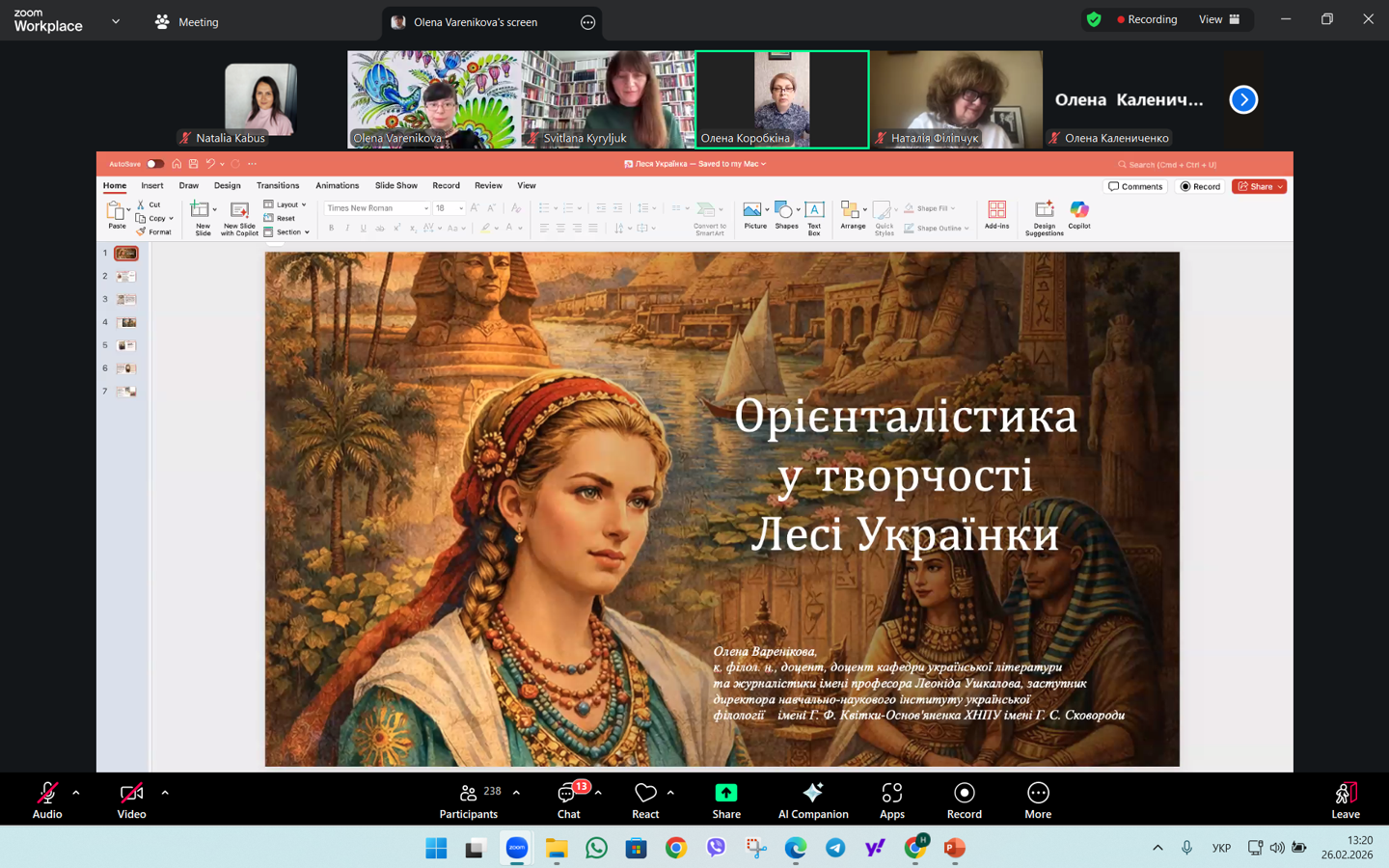Unmute using the Audio button
The width and height of the screenshot is (1389, 868).
[x=46, y=799]
